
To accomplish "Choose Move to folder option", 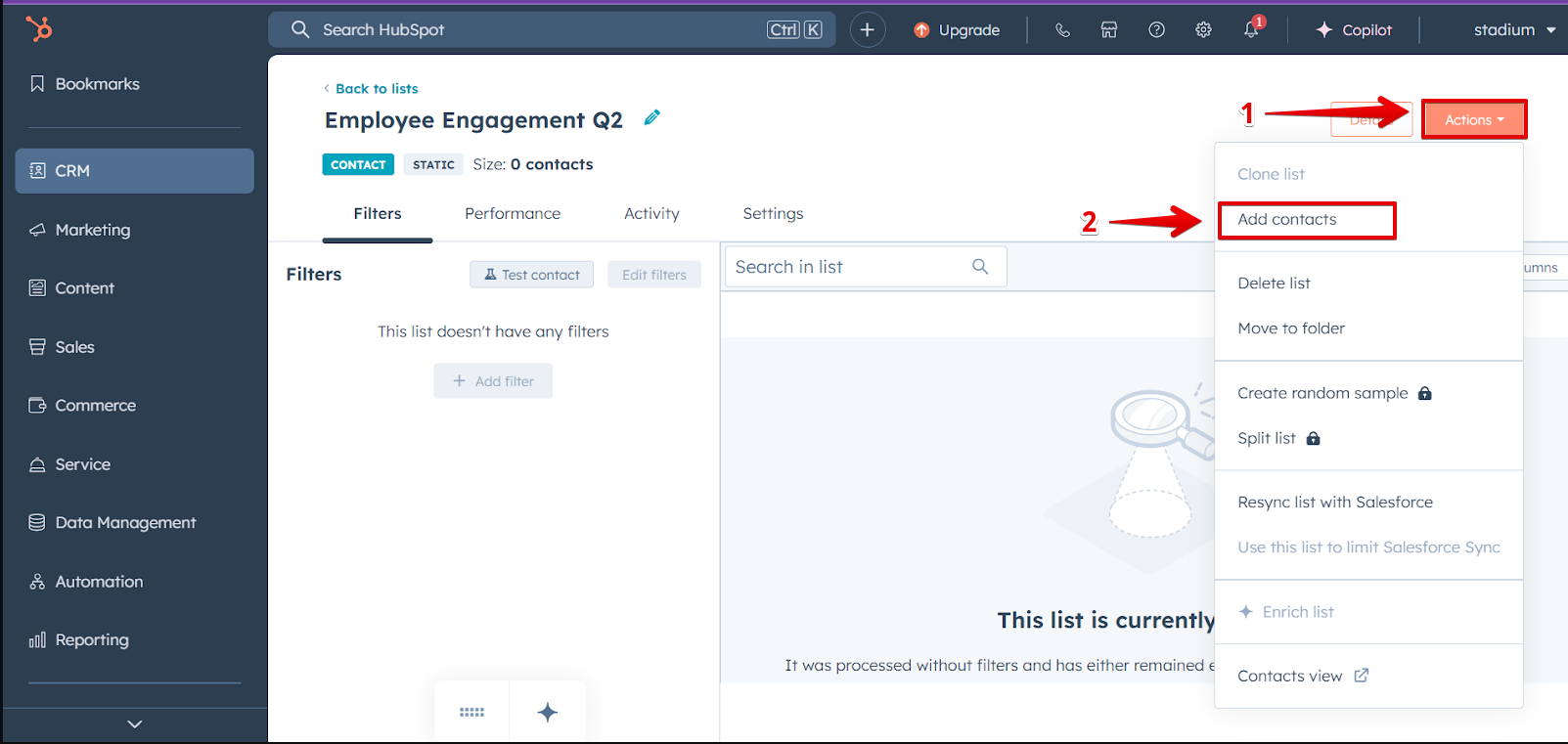I will tap(1291, 328).
